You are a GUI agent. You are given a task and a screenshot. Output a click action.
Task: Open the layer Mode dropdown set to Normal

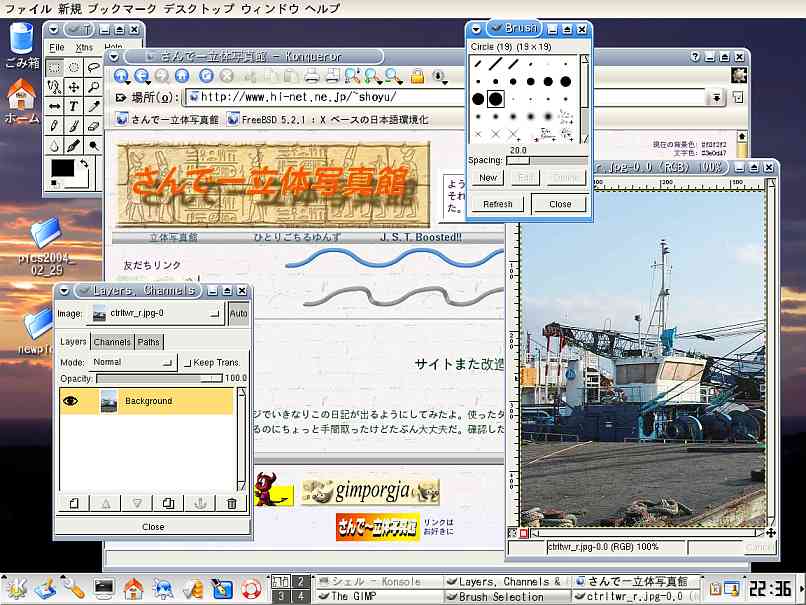[x=132, y=362]
